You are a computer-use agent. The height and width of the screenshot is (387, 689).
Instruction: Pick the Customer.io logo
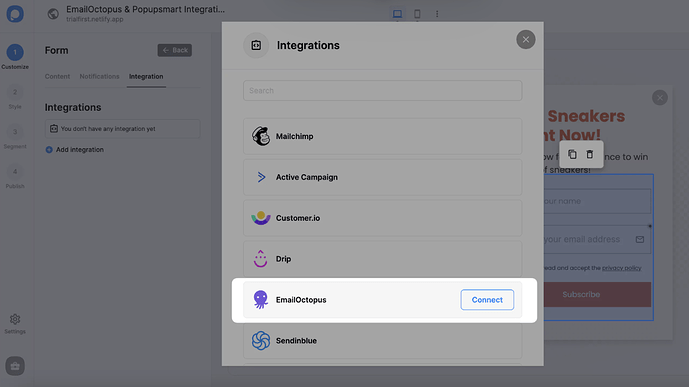261,218
